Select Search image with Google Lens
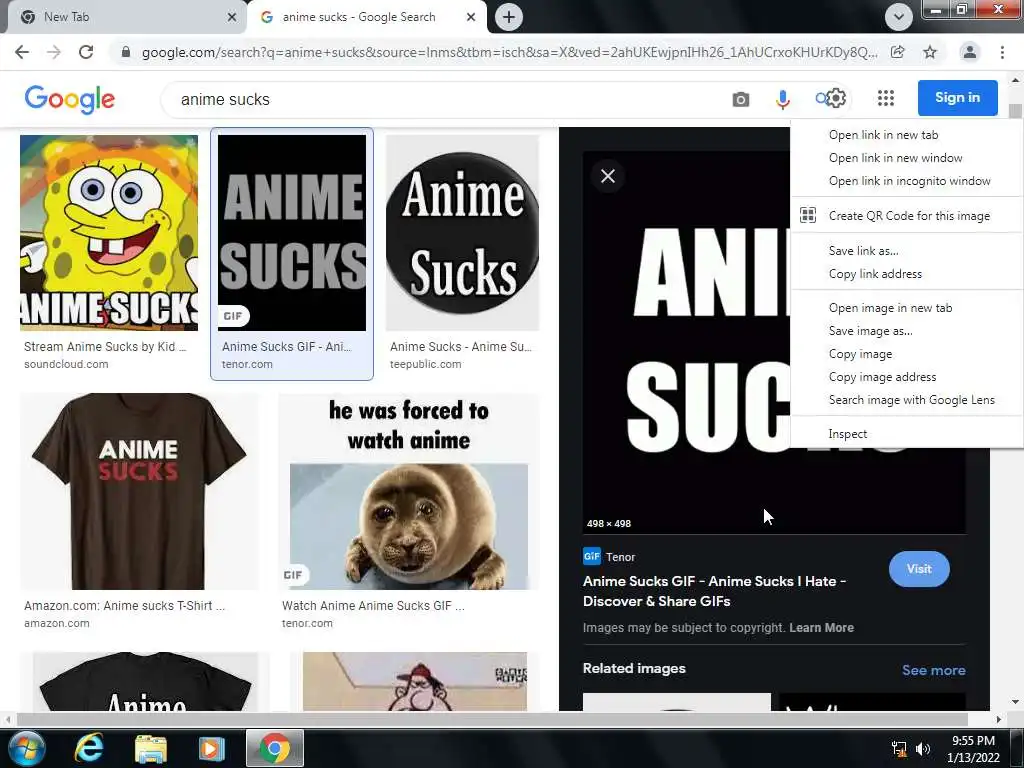Viewport: 1024px width, 768px height. click(906, 400)
